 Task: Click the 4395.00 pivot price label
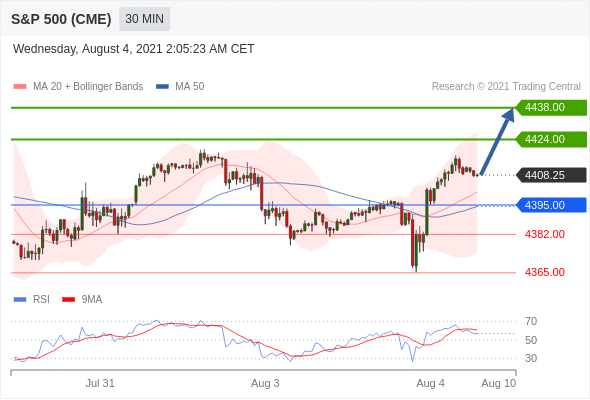(x=551, y=205)
